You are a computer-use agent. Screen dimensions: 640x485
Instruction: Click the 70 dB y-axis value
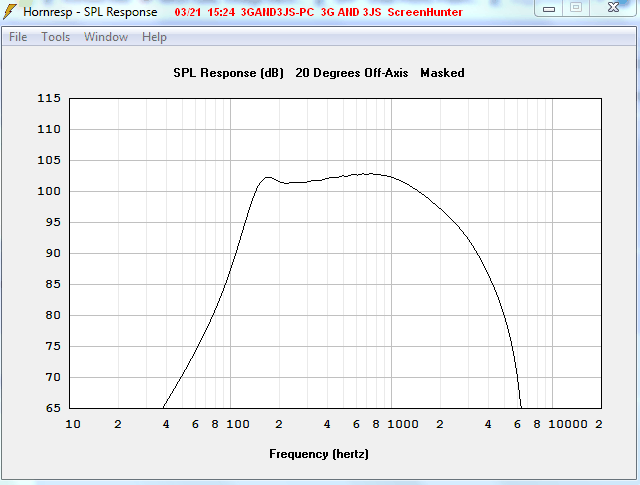point(53,377)
